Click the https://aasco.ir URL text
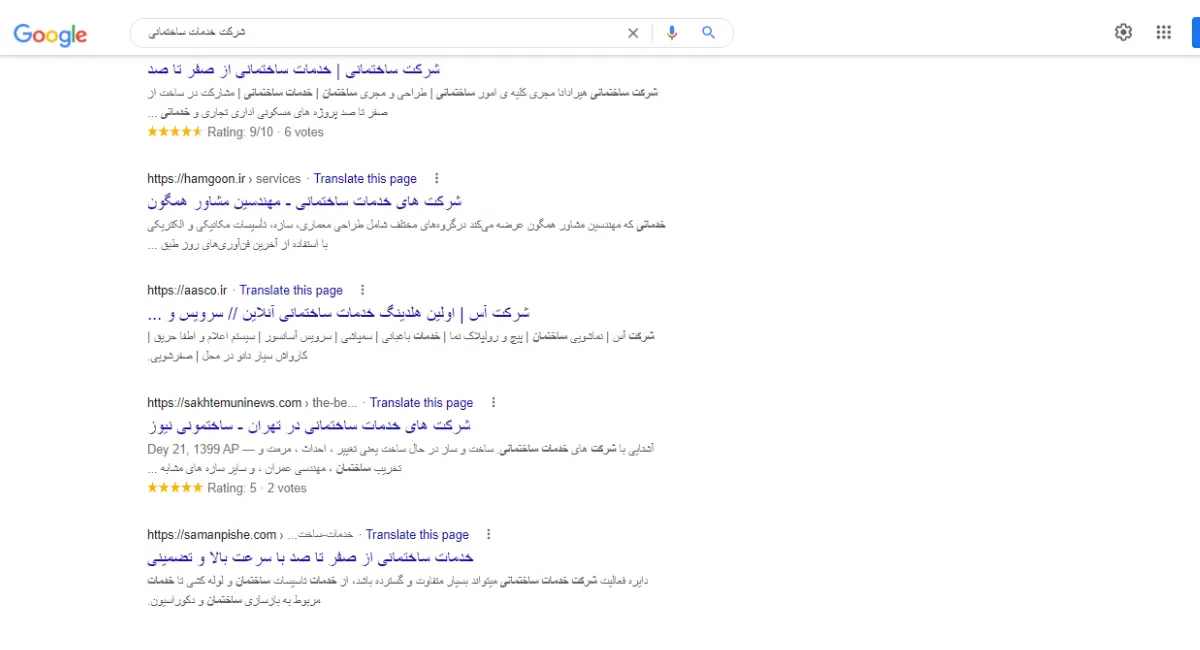The height and width of the screenshot is (650, 1200). 187,290
